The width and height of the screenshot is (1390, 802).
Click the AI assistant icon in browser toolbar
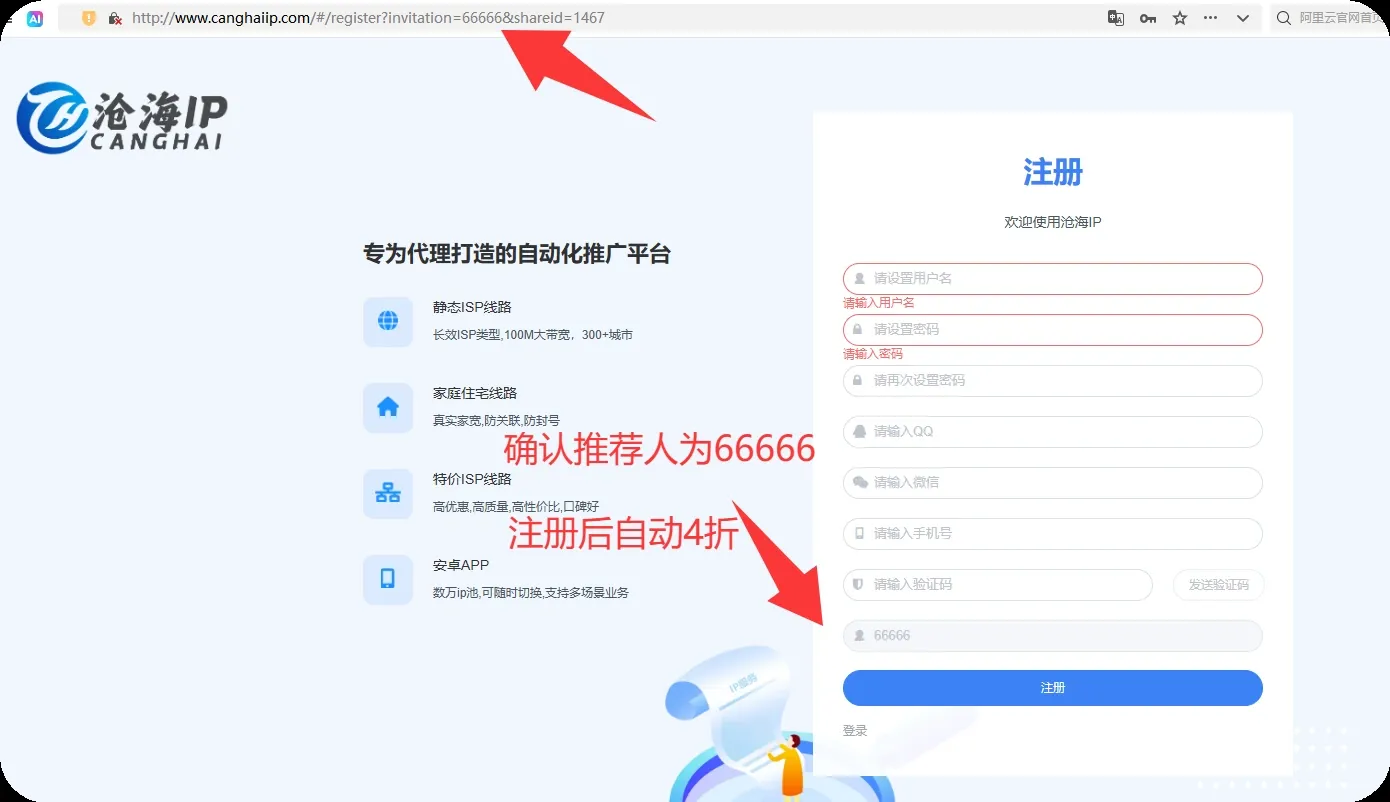coord(35,18)
